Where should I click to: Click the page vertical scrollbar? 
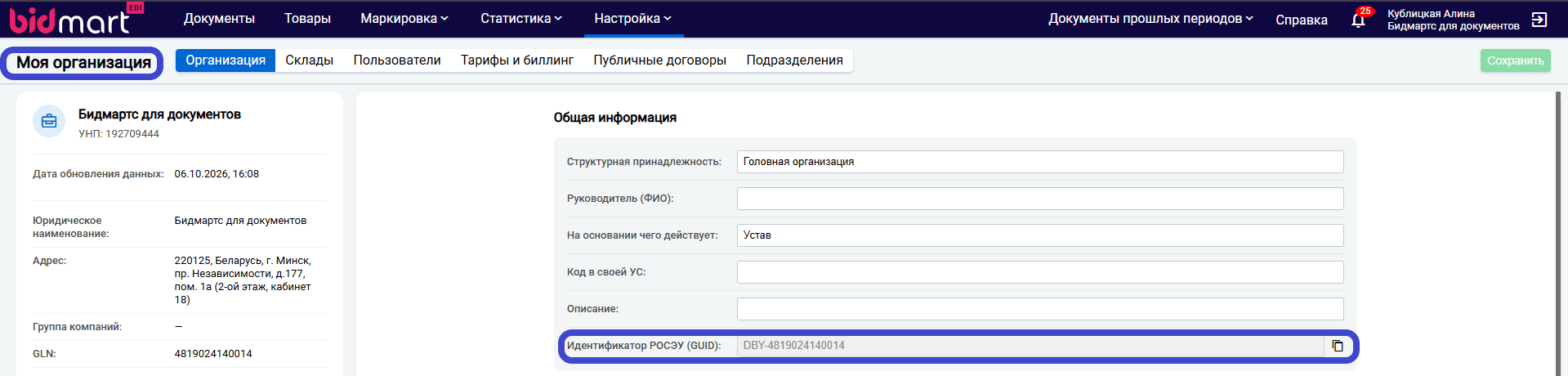point(1558,233)
